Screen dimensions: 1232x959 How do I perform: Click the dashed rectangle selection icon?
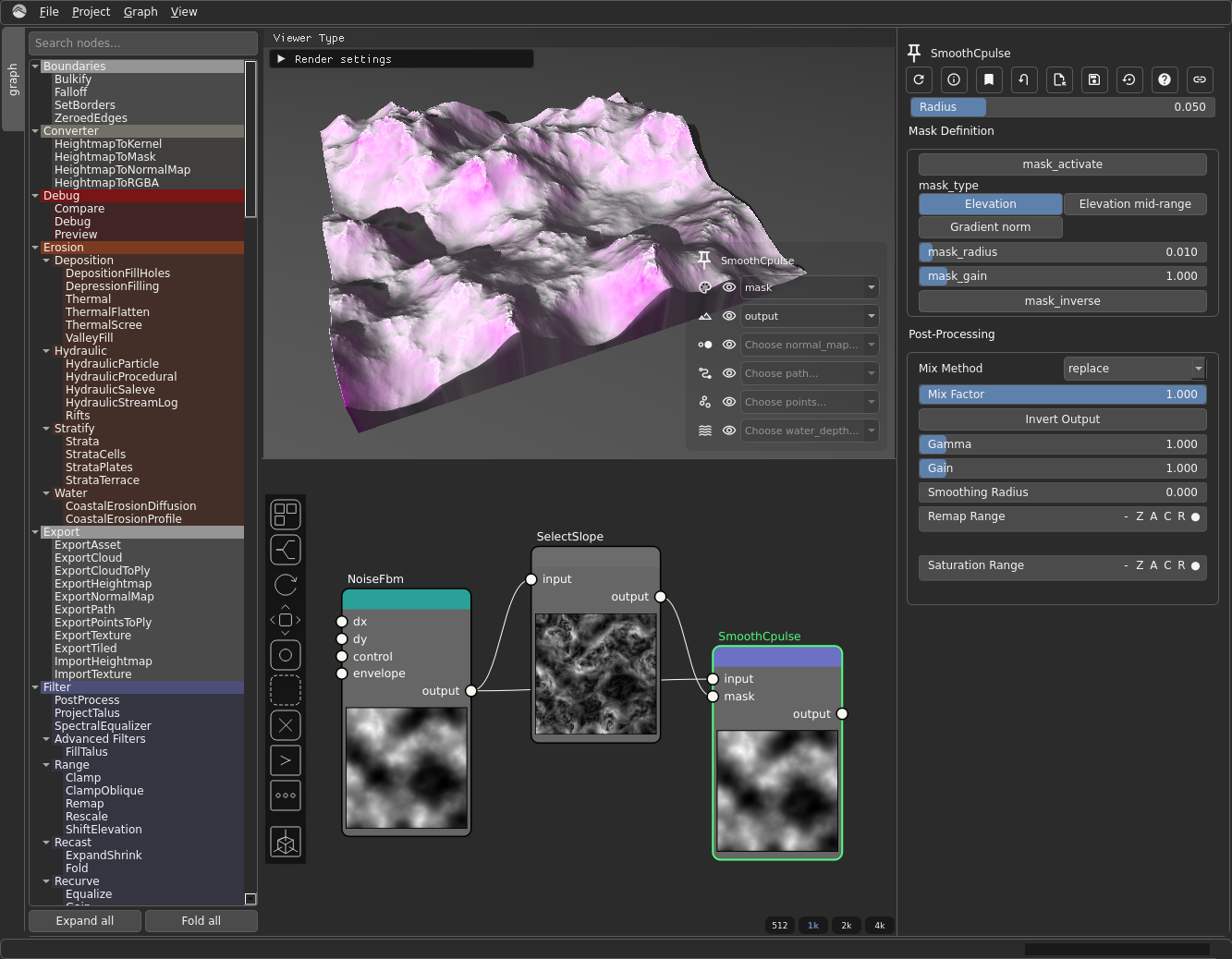click(x=286, y=690)
